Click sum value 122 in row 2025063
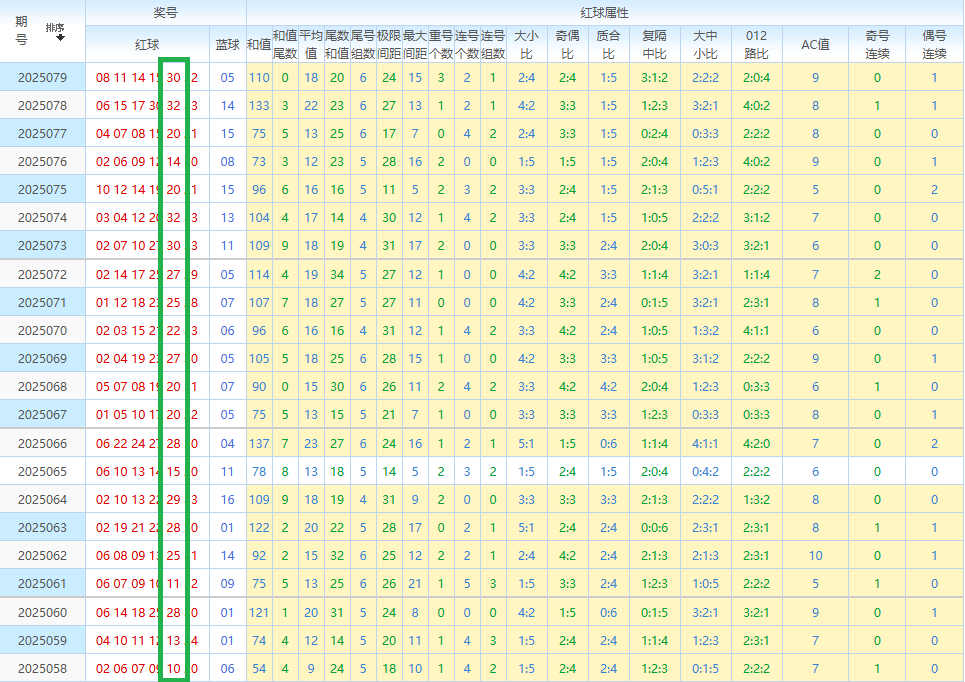This screenshot has width=965, height=682. coord(259,528)
